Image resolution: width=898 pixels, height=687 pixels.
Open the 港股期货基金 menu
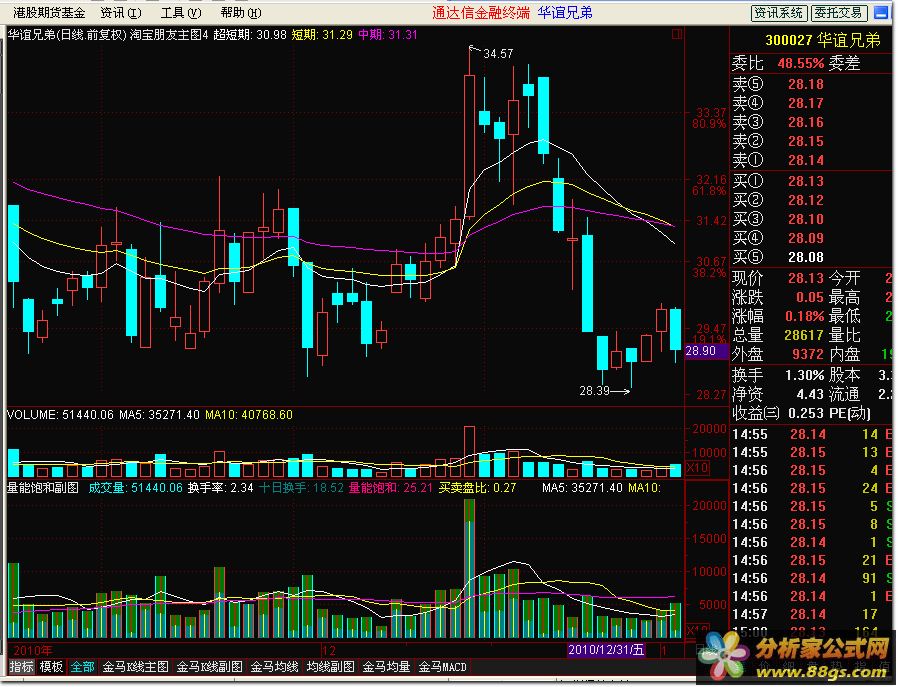point(49,13)
